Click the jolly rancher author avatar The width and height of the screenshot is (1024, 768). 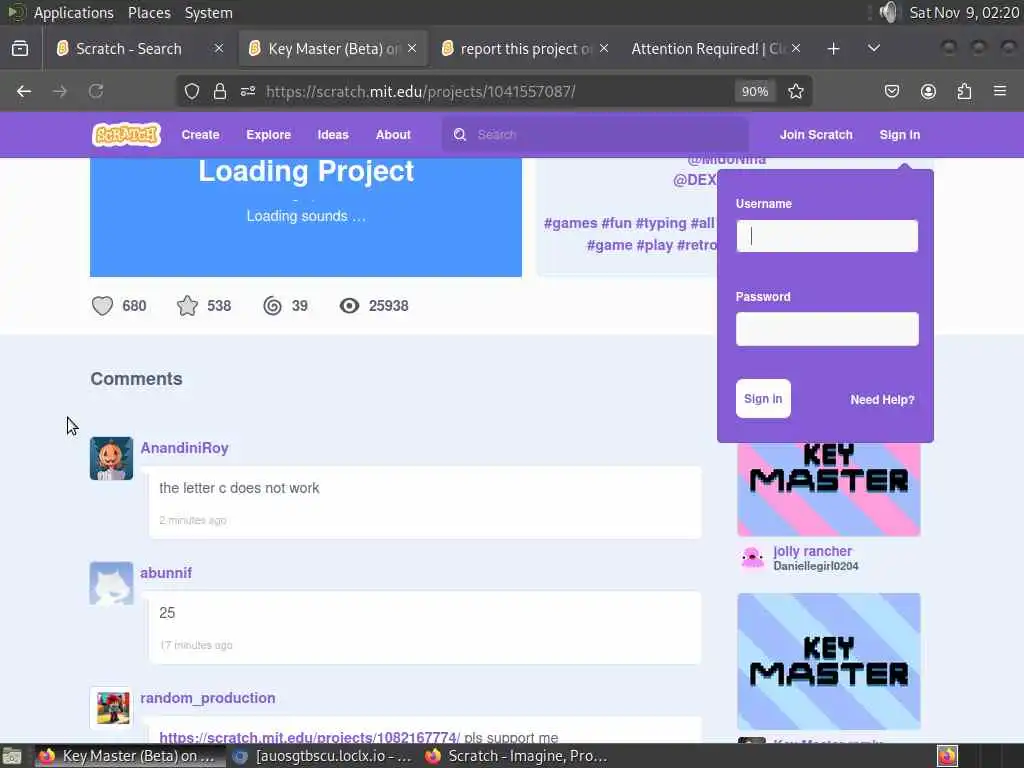point(752,558)
